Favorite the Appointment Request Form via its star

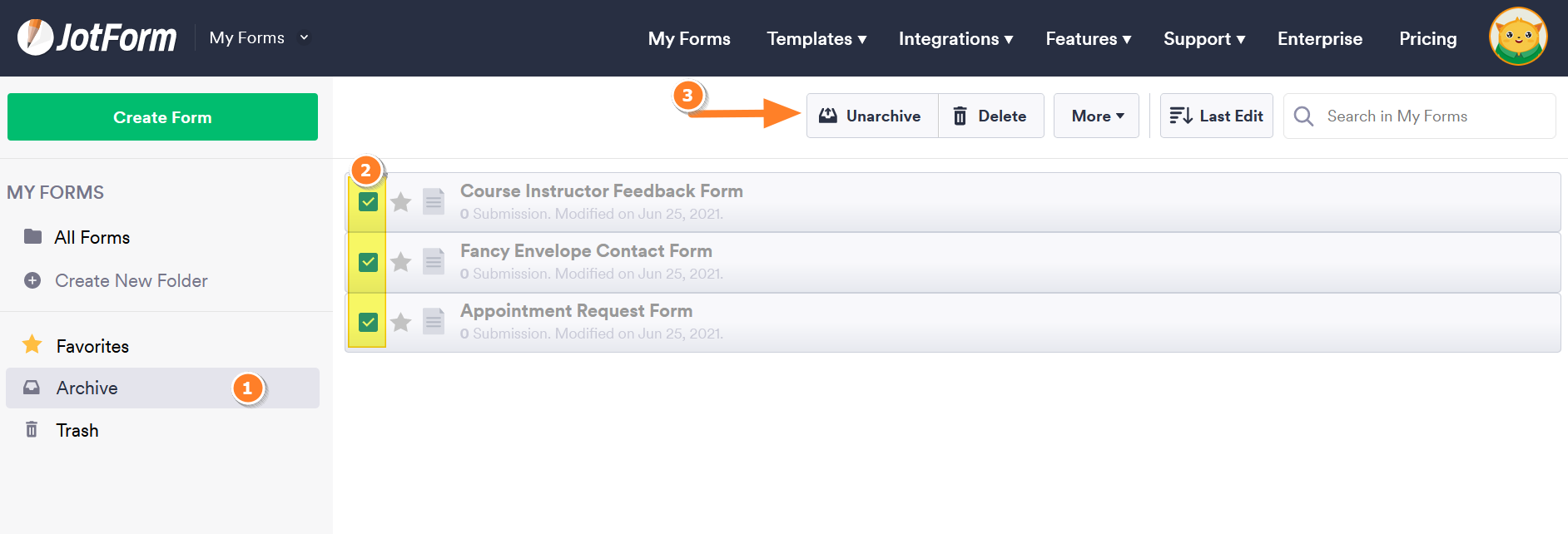[x=400, y=321]
